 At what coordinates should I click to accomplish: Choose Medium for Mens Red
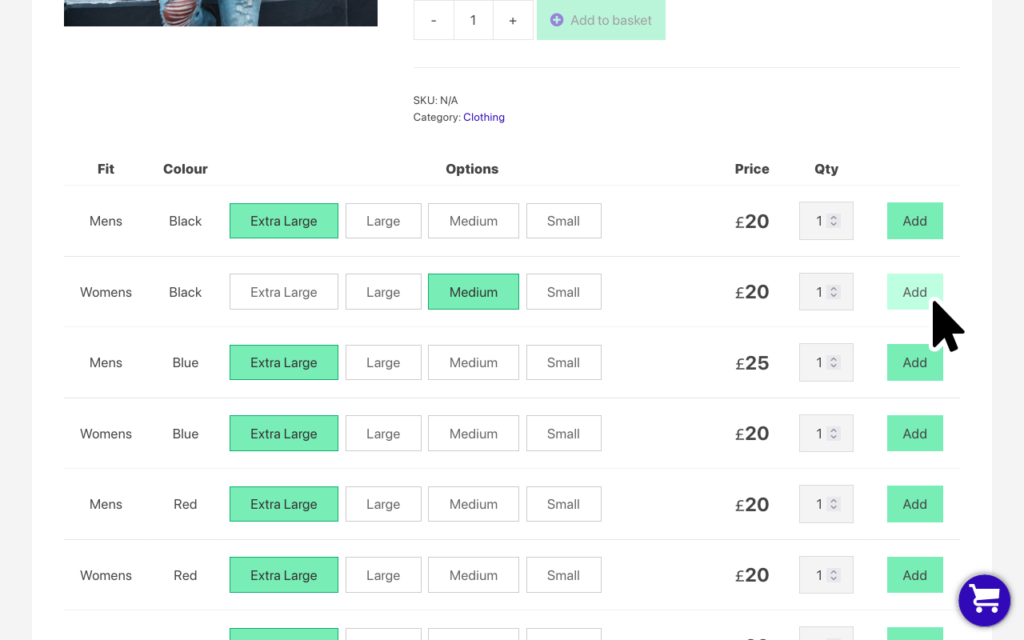point(473,504)
